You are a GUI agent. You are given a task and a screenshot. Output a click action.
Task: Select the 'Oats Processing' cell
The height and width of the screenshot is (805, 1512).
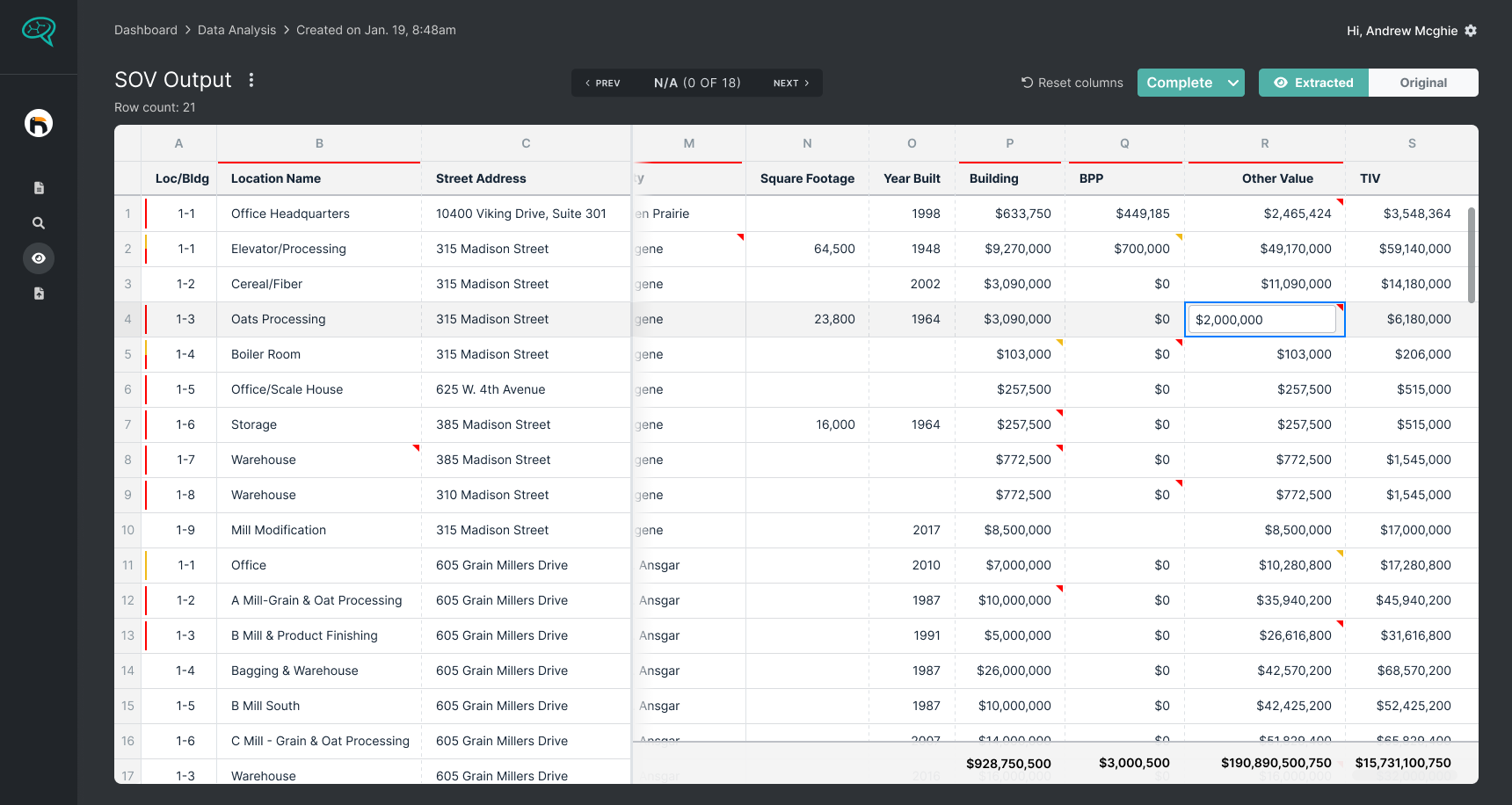[x=319, y=319]
